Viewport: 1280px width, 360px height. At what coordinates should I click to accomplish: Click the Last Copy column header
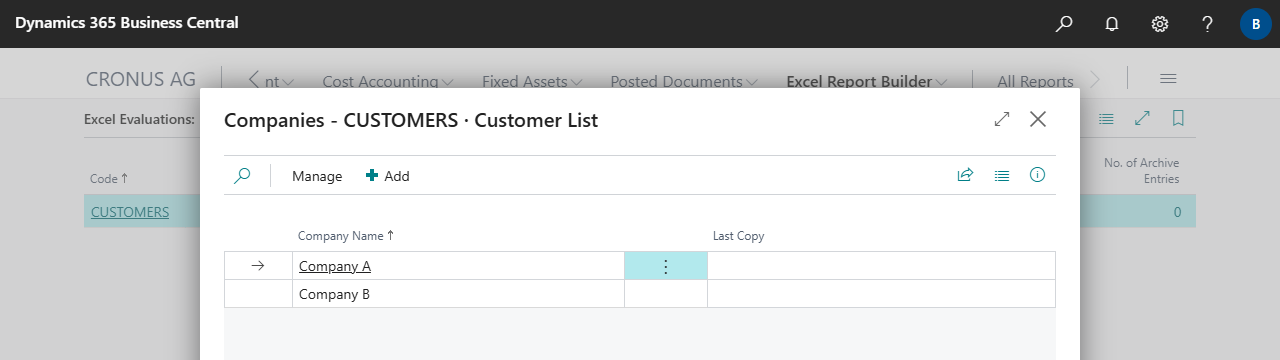[739, 236]
